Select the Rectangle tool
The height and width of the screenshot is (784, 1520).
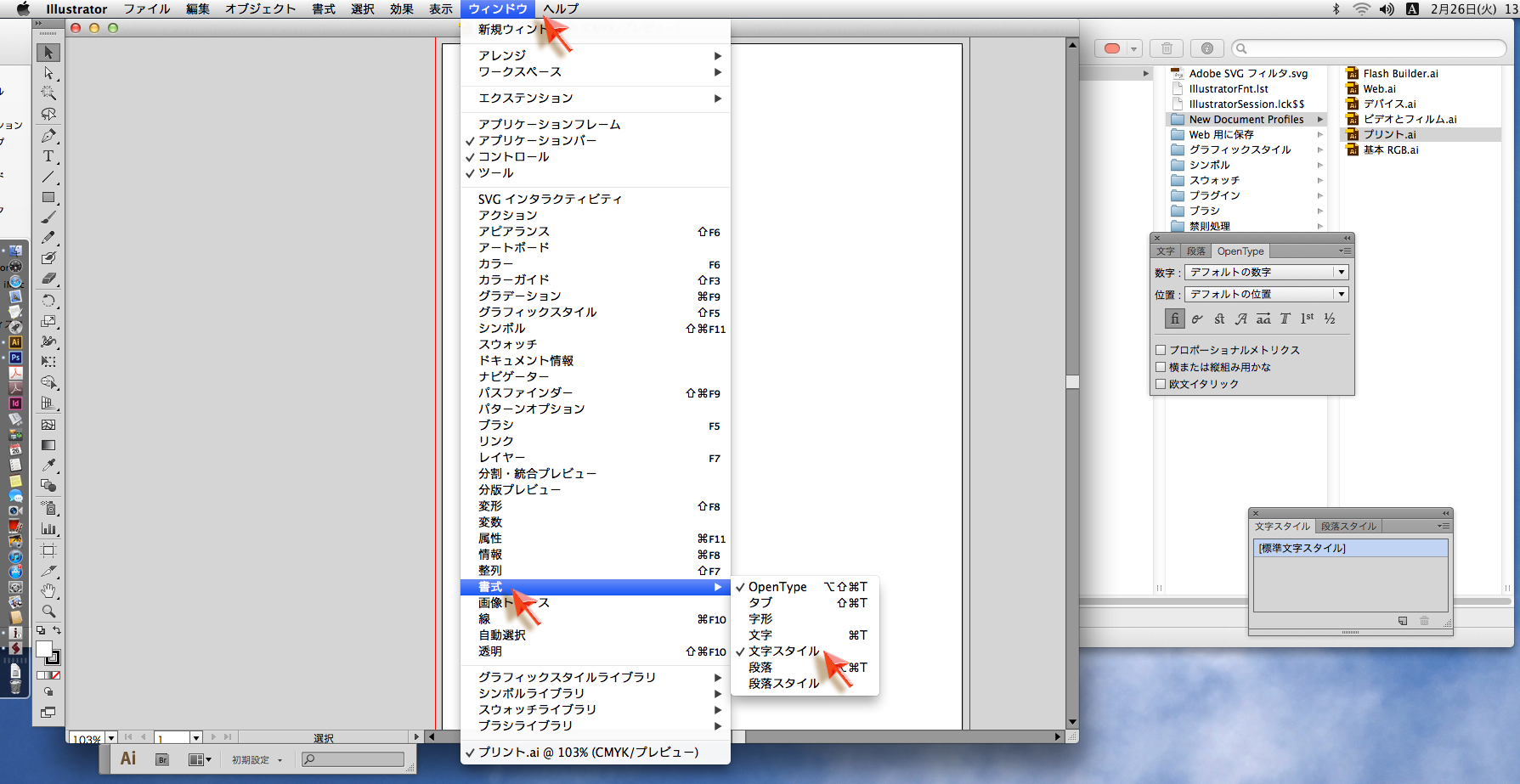(48, 197)
